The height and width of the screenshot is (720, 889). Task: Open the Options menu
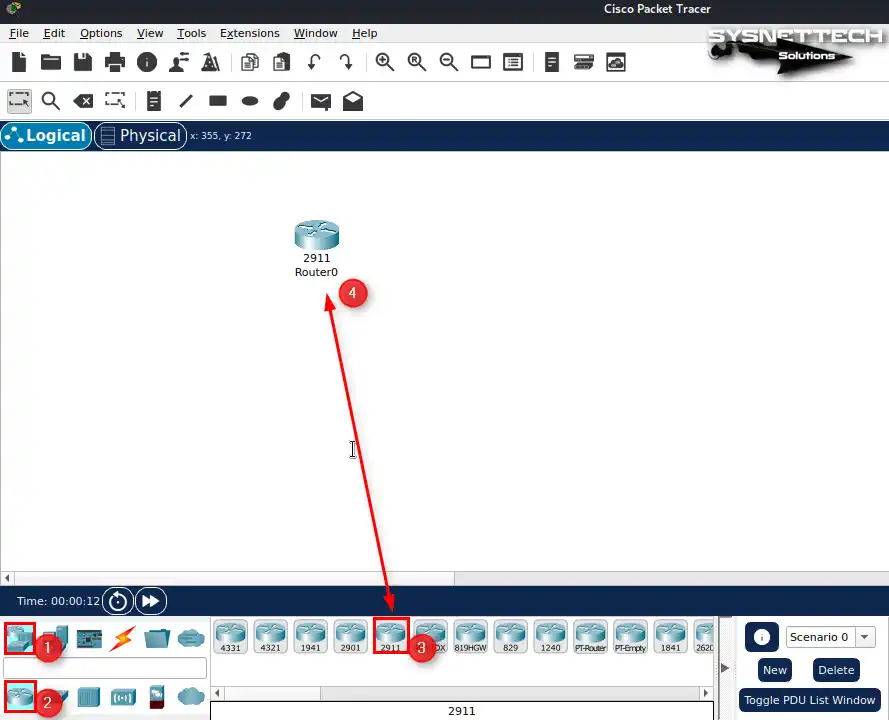(101, 33)
